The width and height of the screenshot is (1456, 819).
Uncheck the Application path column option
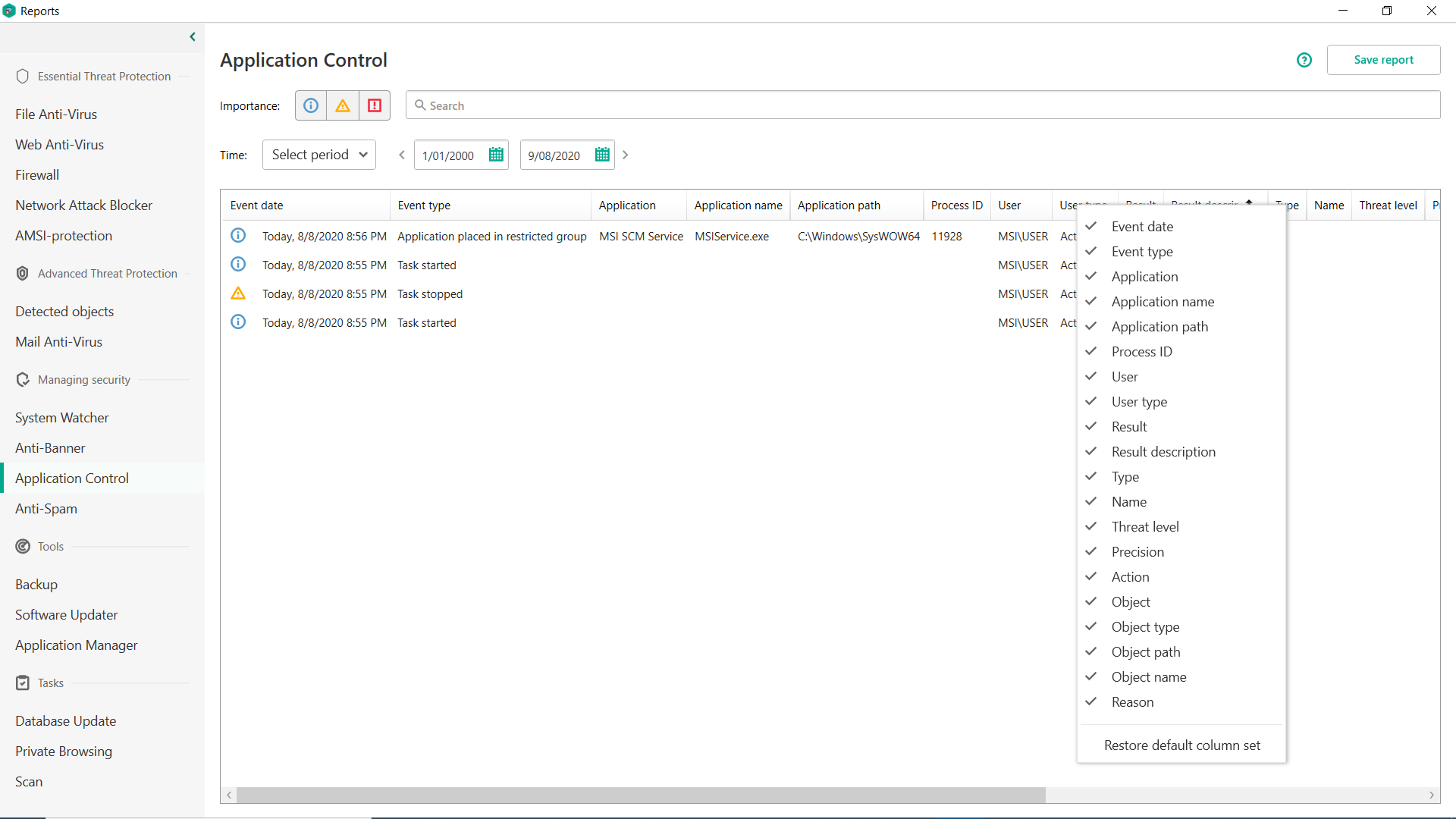coord(1181,326)
